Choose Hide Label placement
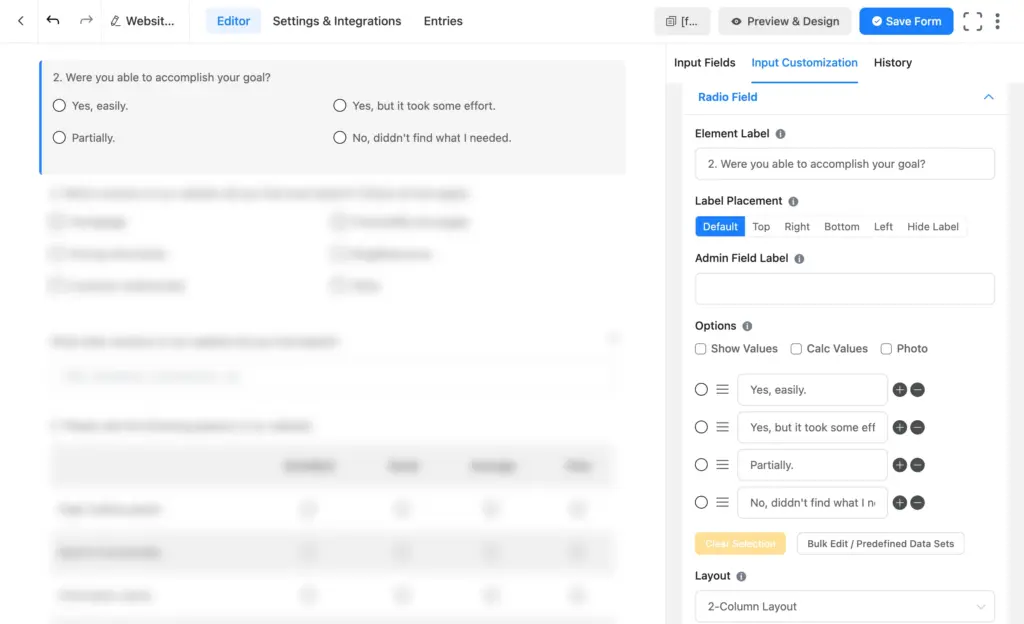Image resolution: width=1024 pixels, height=624 pixels. click(933, 226)
